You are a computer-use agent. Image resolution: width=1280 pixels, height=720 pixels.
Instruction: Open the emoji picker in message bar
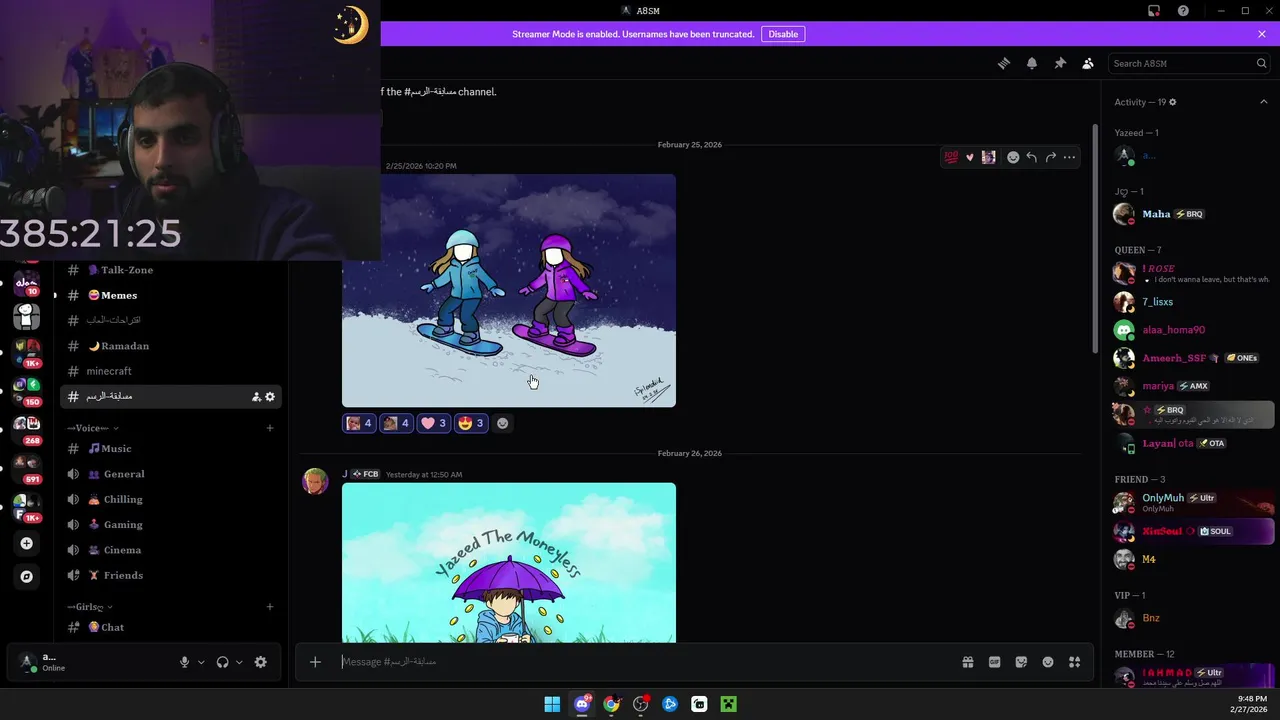tap(1048, 662)
